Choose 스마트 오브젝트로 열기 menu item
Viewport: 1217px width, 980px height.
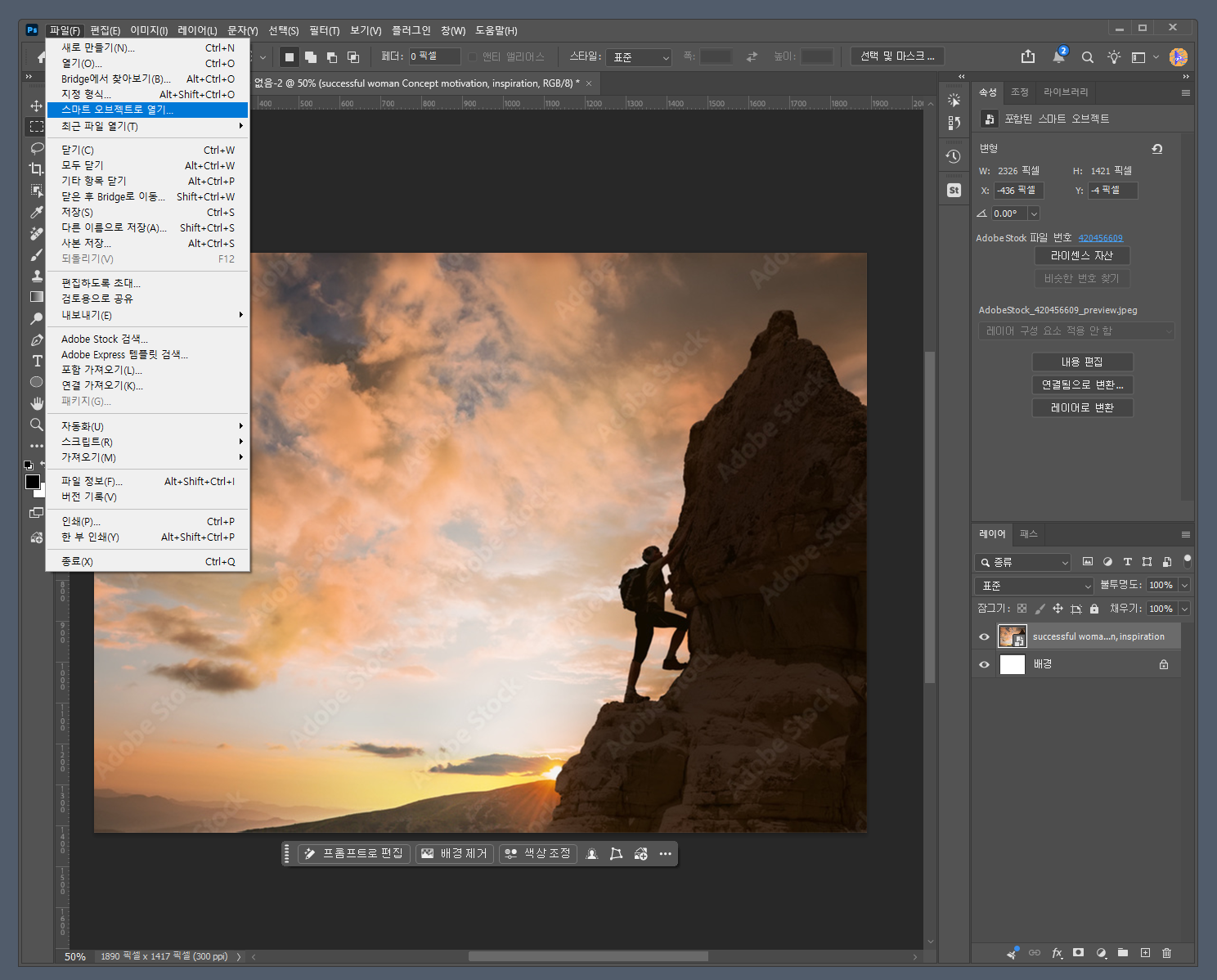(147, 110)
